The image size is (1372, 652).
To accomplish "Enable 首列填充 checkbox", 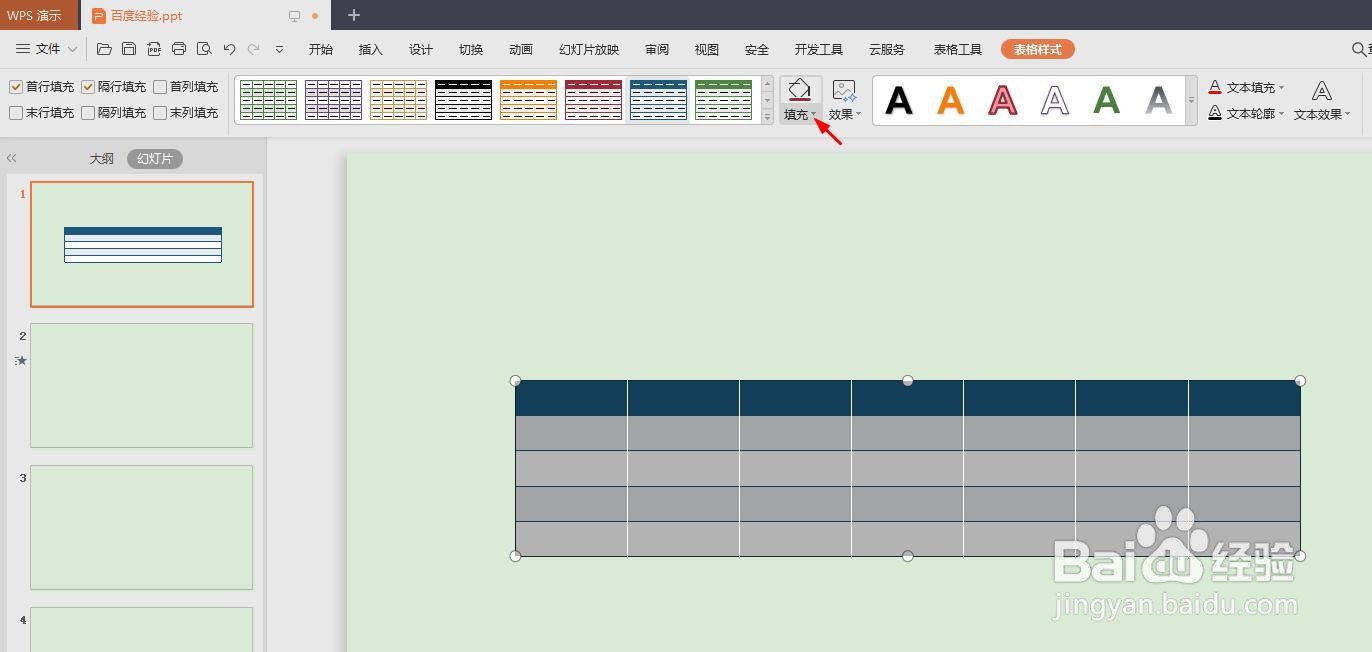I will pyautogui.click(x=160, y=87).
